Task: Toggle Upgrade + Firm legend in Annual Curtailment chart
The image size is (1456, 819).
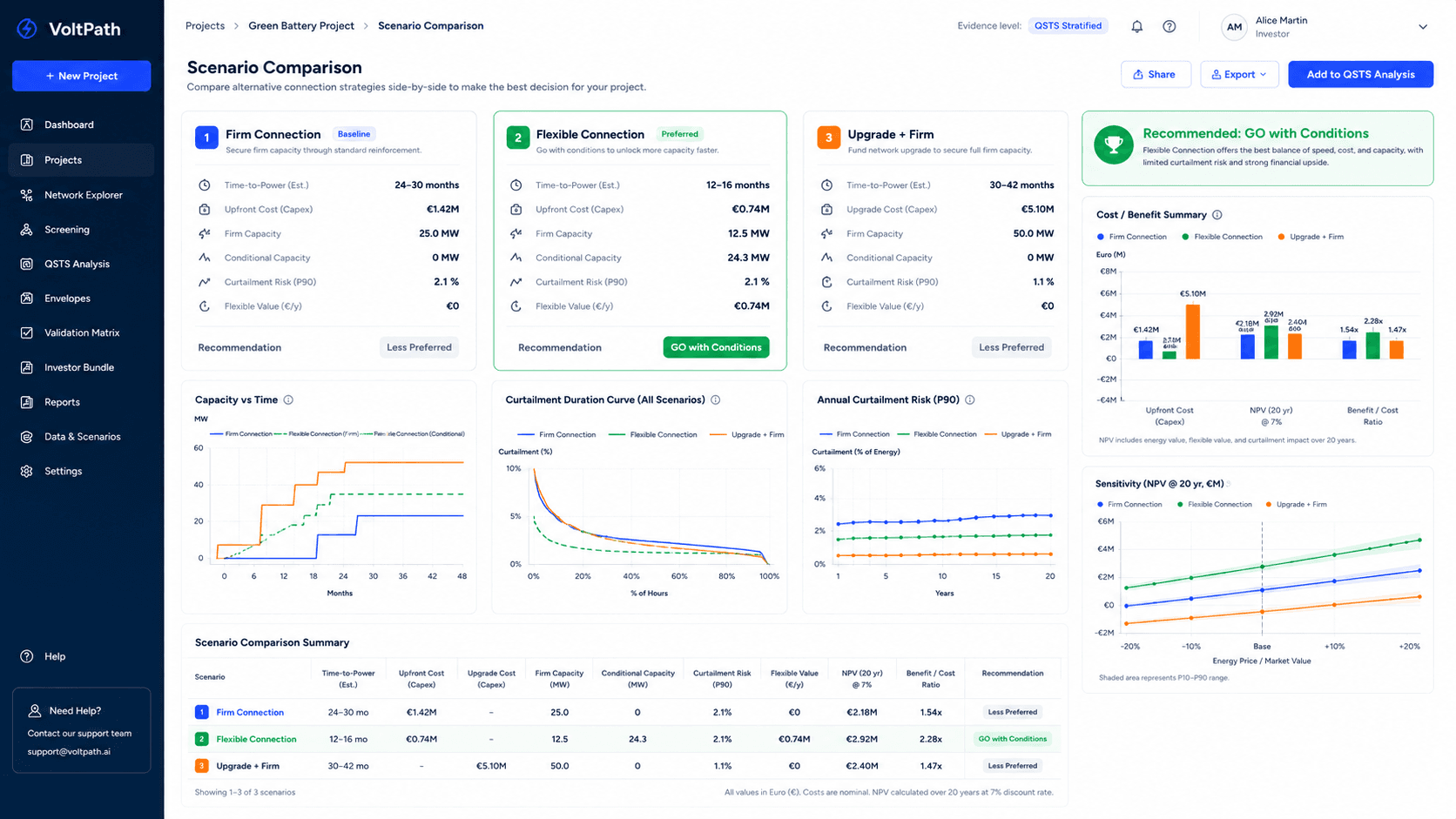Action: point(1017,434)
